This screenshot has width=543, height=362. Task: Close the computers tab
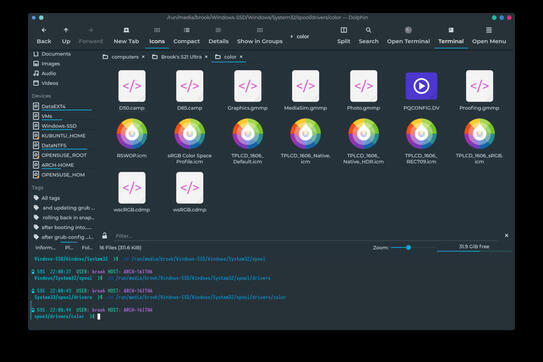pos(143,57)
